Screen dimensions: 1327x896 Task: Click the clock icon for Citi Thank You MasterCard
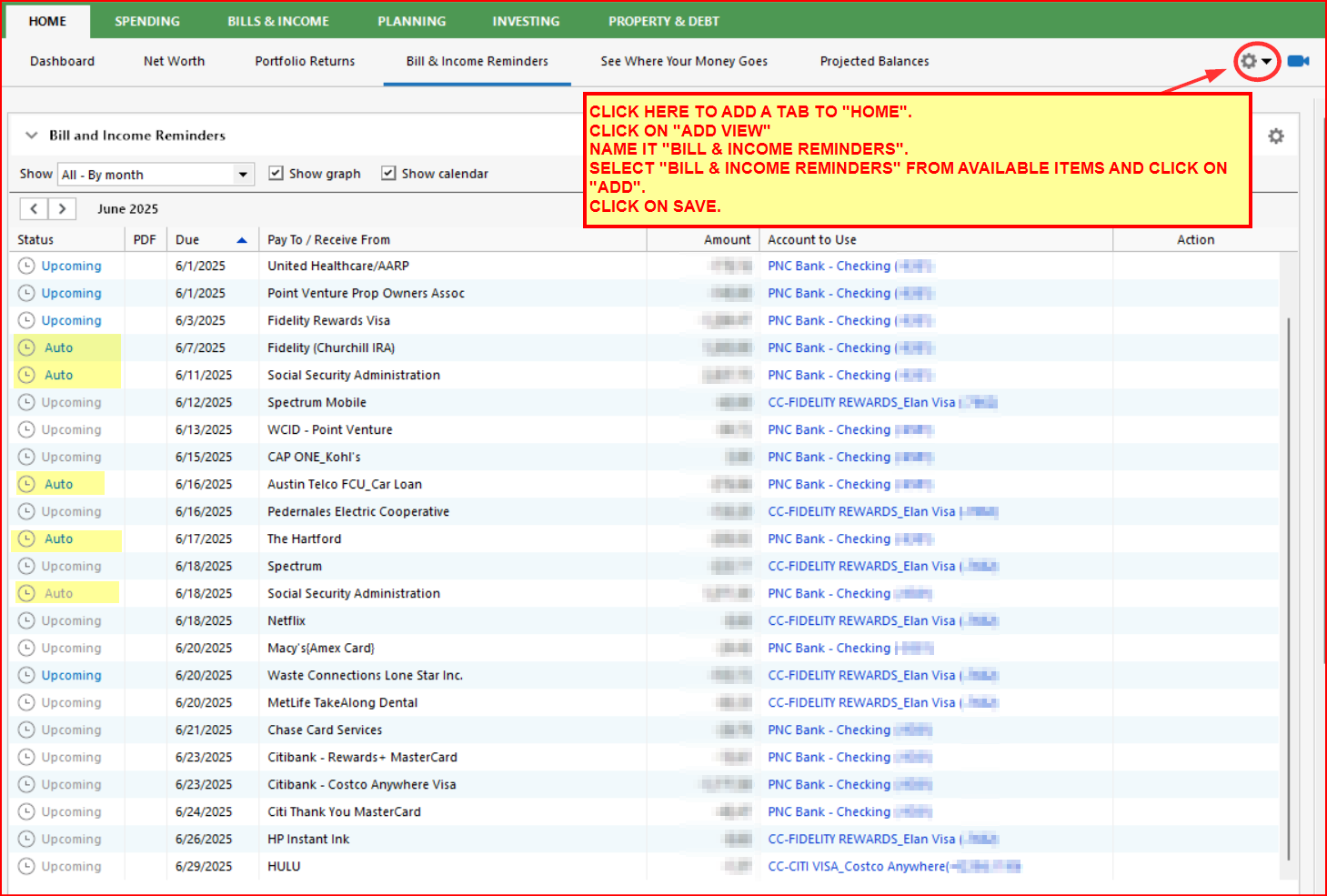pyautogui.click(x=26, y=811)
